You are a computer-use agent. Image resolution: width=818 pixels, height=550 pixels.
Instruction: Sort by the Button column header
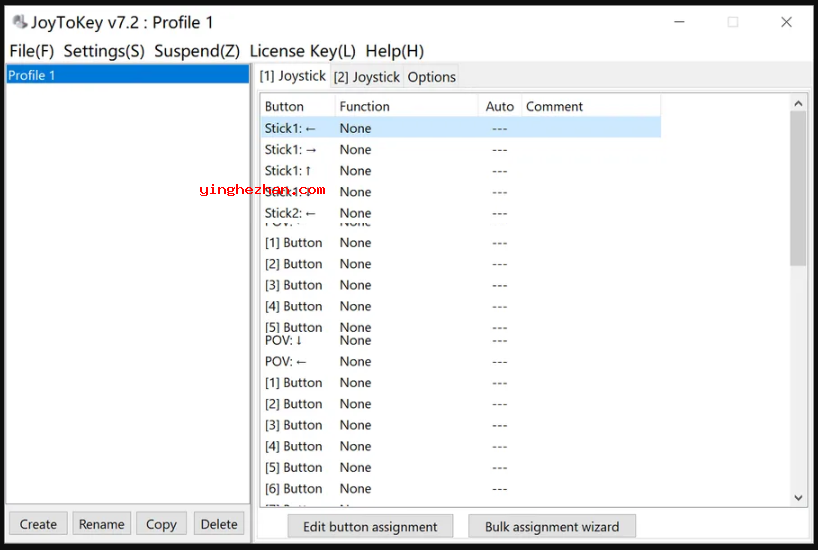tap(297, 106)
